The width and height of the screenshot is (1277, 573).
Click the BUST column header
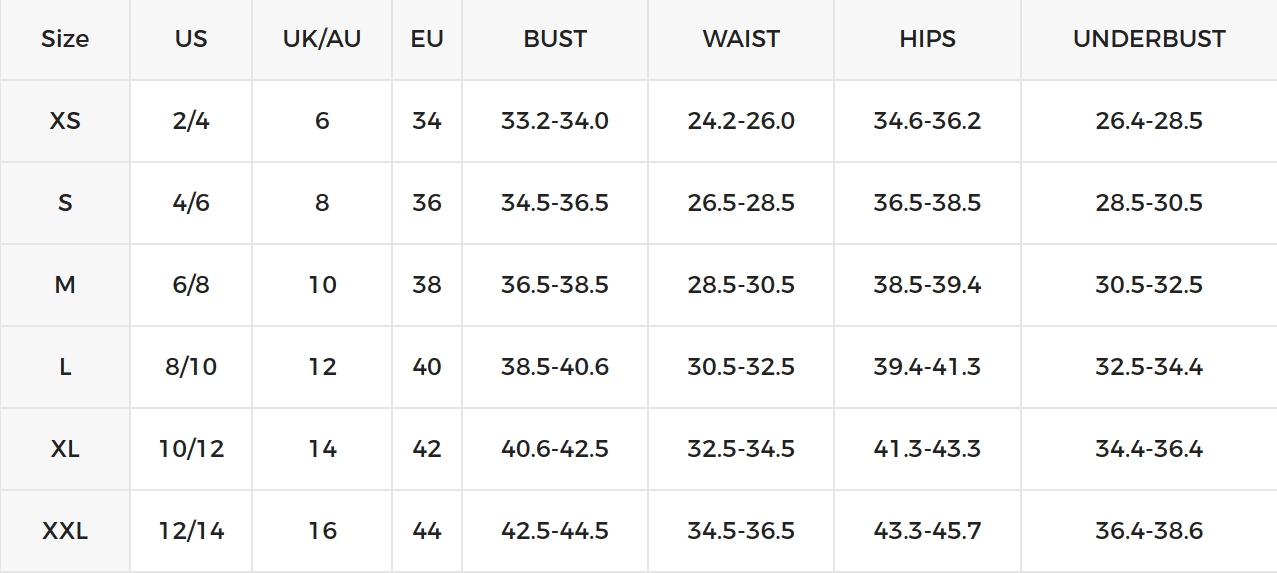[555, 39]
